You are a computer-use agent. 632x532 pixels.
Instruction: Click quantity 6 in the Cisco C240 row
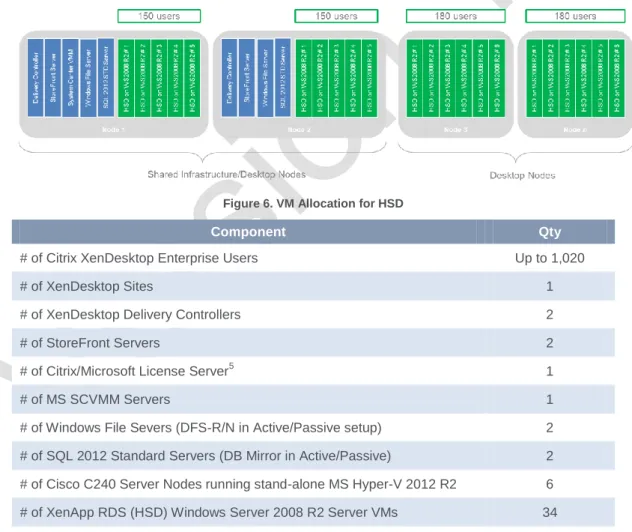tap(550, 484)
